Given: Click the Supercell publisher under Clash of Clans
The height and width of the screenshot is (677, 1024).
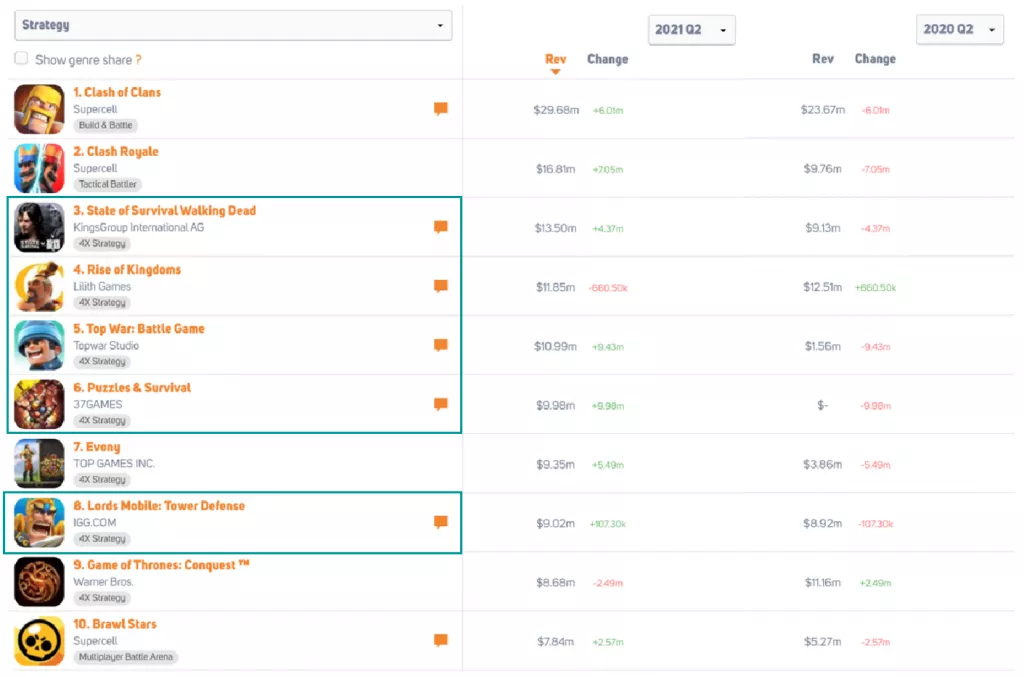Looking at the screenshot, I should click(95, 109).
